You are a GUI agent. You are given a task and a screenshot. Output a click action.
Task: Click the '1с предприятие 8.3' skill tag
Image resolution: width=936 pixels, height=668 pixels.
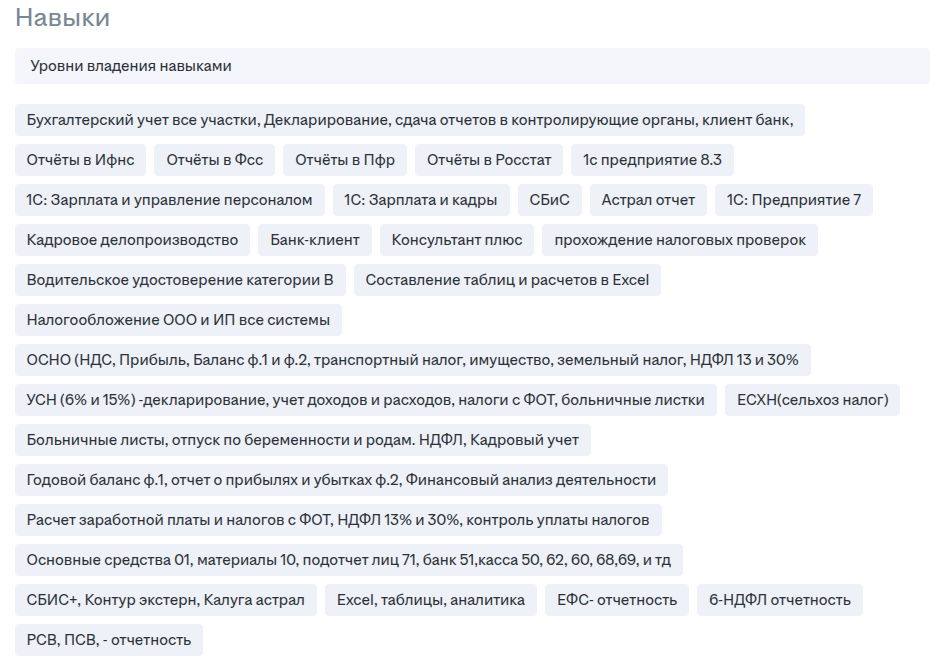pyautogui.click(x=652, y=160)
